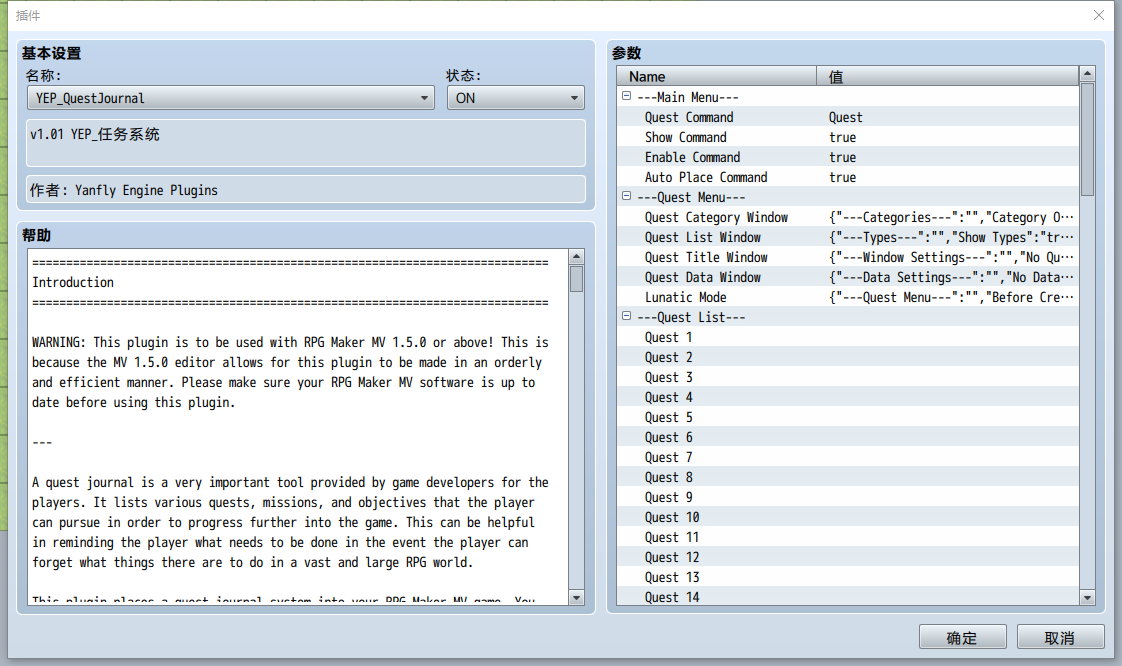
Task: Select the Quest 7 parameter row
Action: (x=848, y=458)
